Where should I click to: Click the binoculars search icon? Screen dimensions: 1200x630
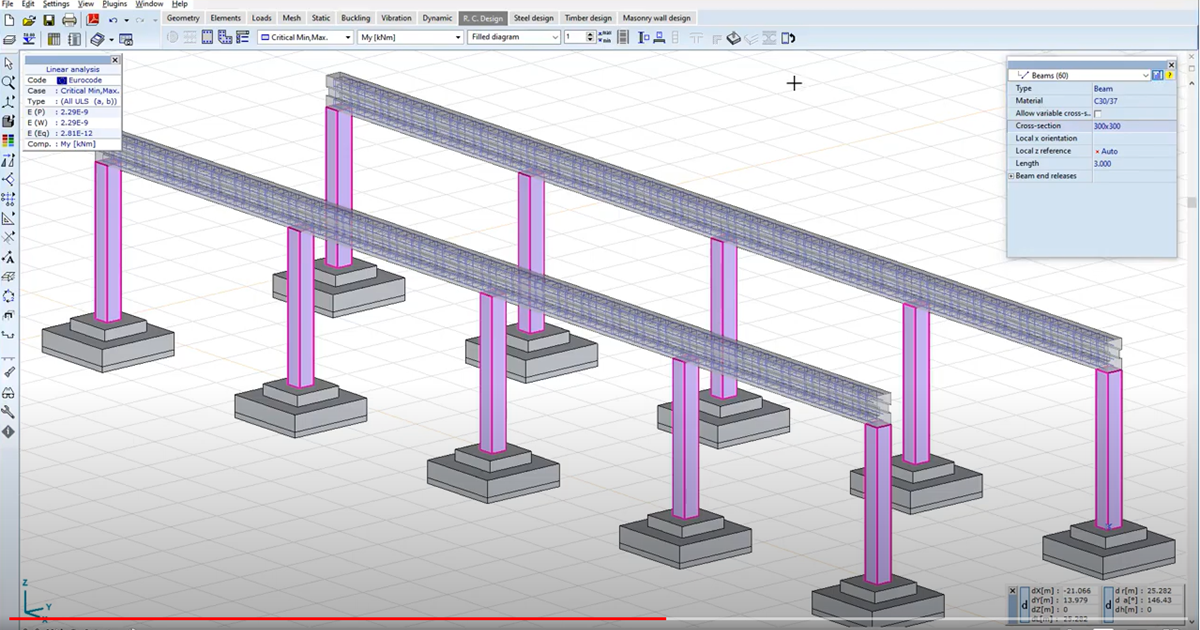tap(9, 392)
